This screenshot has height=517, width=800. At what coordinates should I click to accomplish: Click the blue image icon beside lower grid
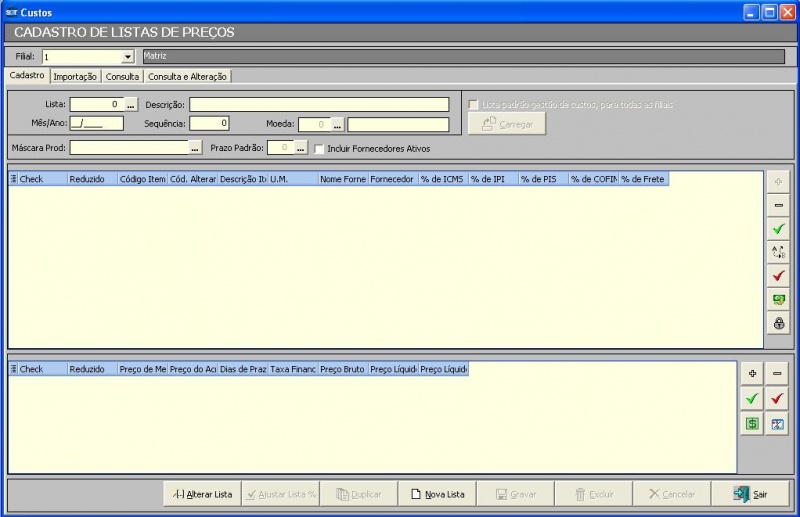point(778,424)
